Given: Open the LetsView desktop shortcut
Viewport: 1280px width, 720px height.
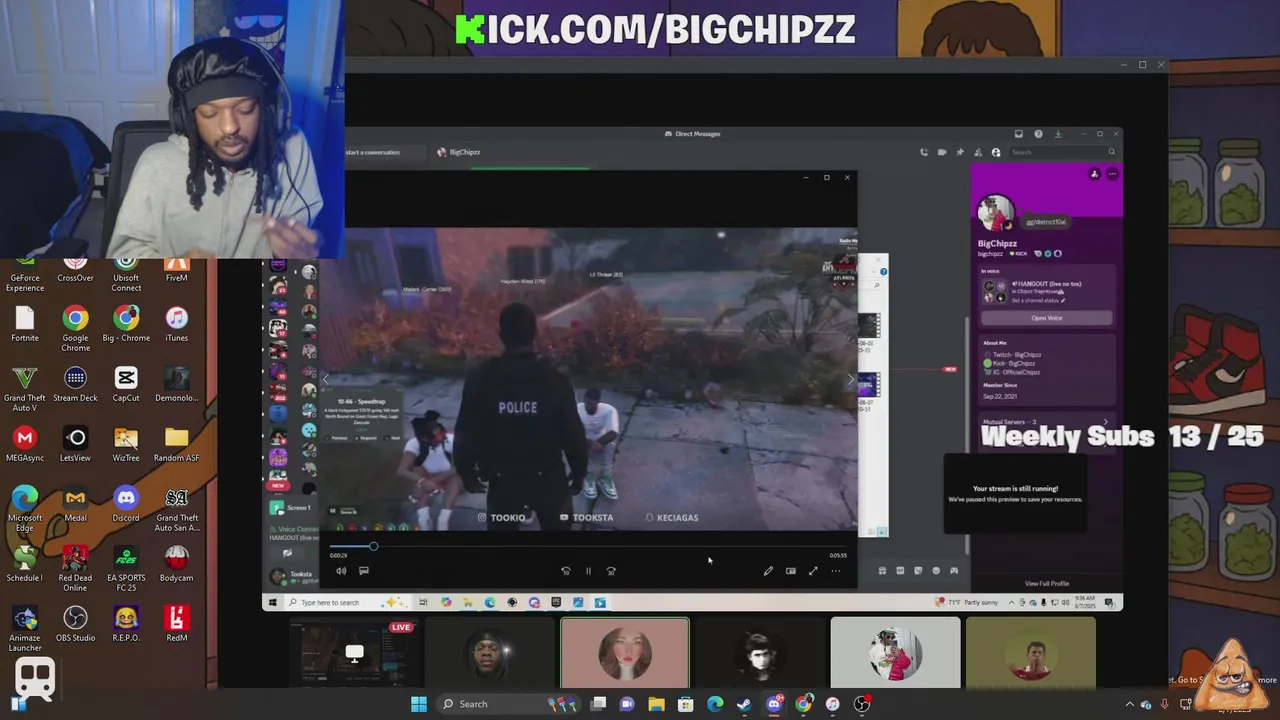Looking at the screenshot, I should click(x=75, y=444).
